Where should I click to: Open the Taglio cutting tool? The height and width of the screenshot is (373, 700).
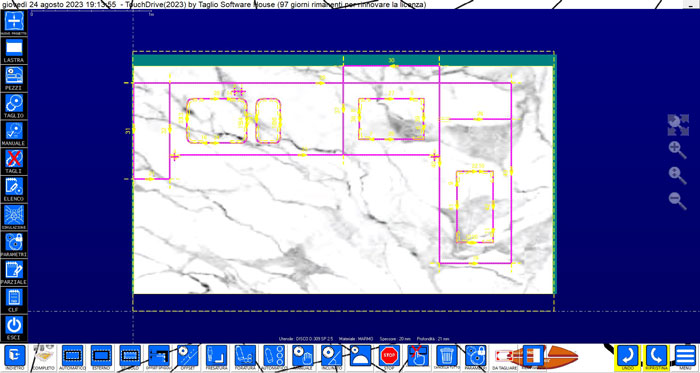[x=14, y=106]
